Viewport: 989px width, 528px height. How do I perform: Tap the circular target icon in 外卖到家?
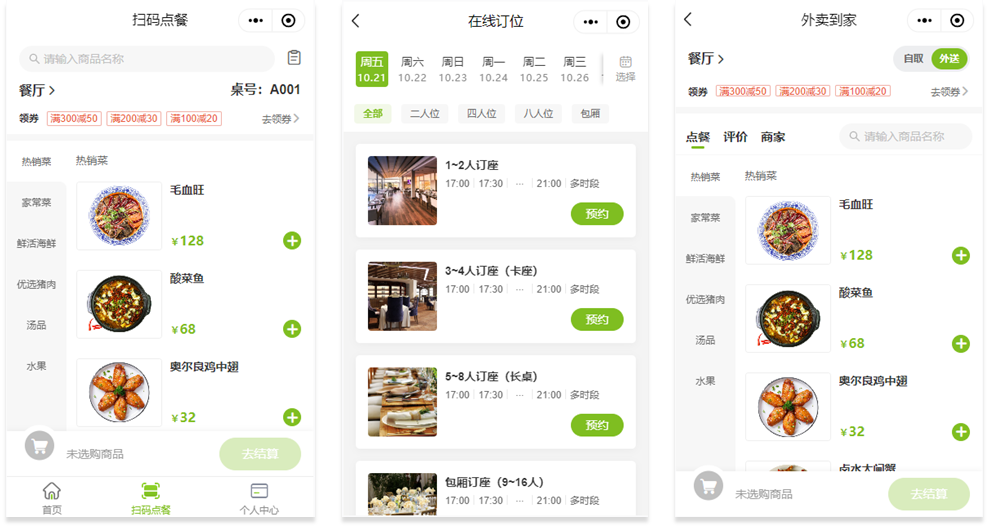coord(957,21)
